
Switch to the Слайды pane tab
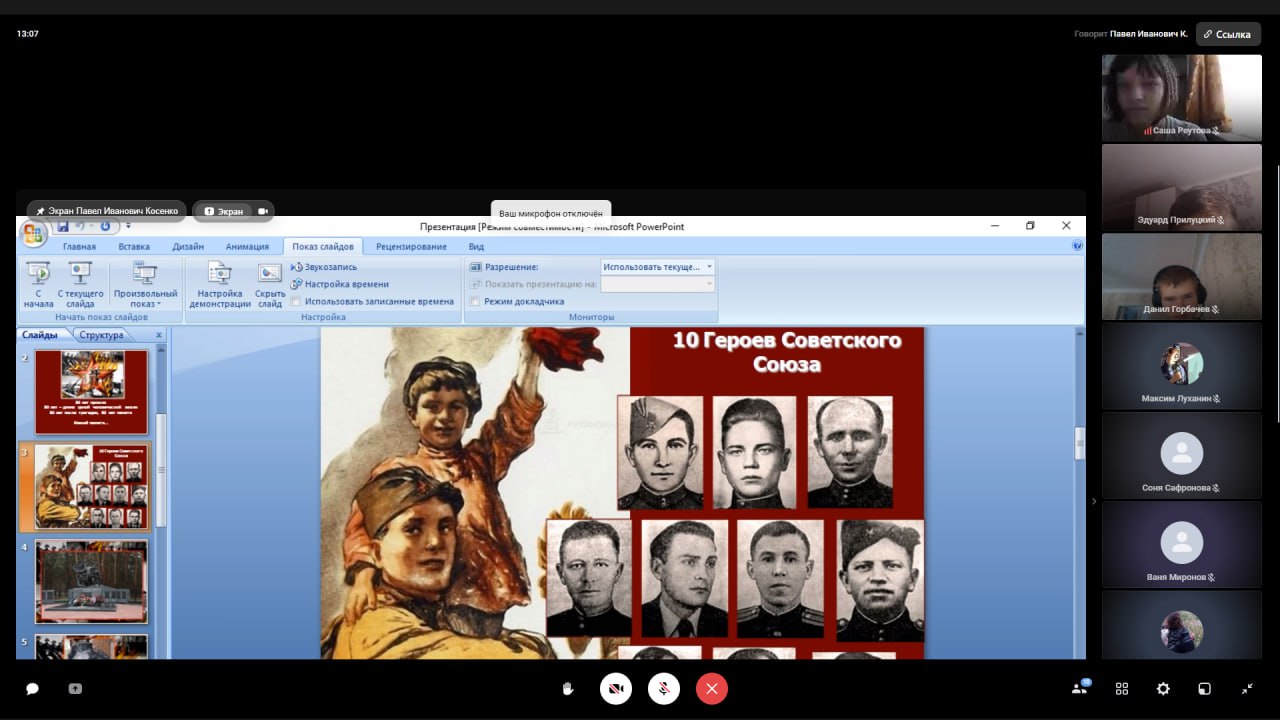click(40, 335)
